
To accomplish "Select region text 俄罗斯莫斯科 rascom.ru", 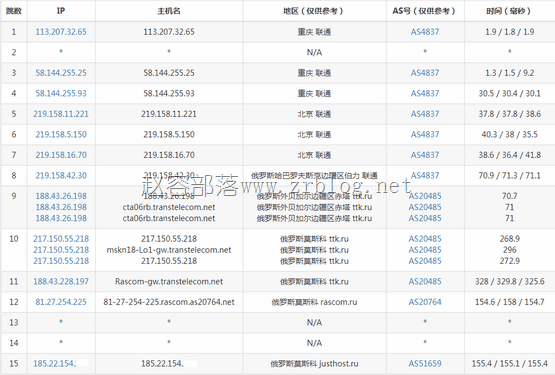I will tap(314, 302).
